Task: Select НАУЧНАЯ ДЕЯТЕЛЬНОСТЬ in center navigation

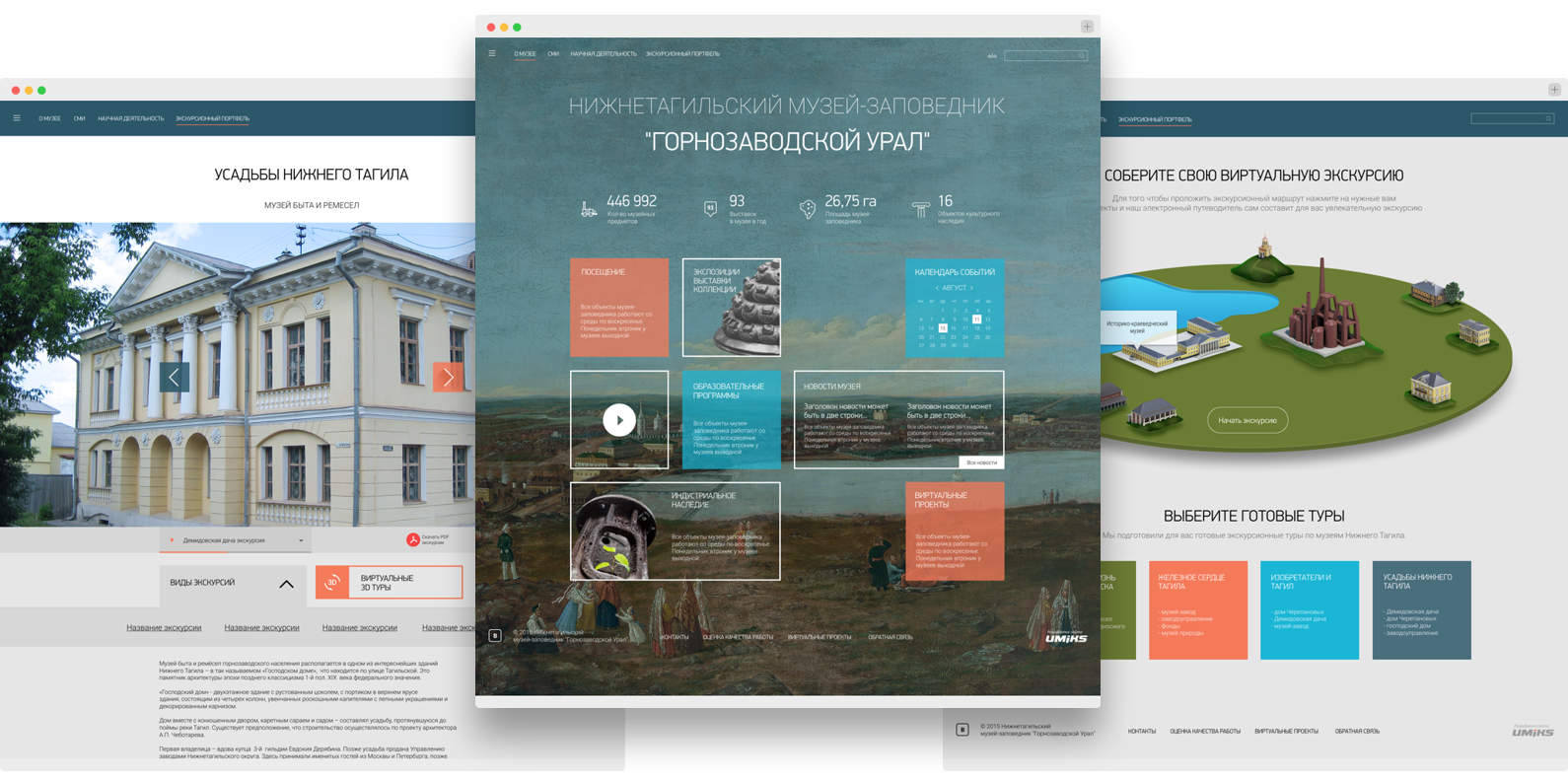Action: pyautogui.click(x=603, y=54)
